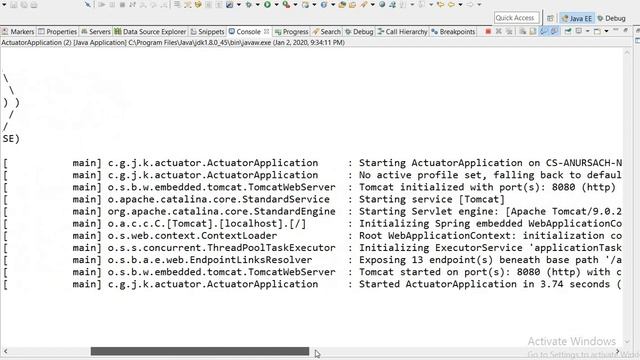Minimize the Console view panel
Viewport: 640px width, 360px height.
click(x=616, y=30)
